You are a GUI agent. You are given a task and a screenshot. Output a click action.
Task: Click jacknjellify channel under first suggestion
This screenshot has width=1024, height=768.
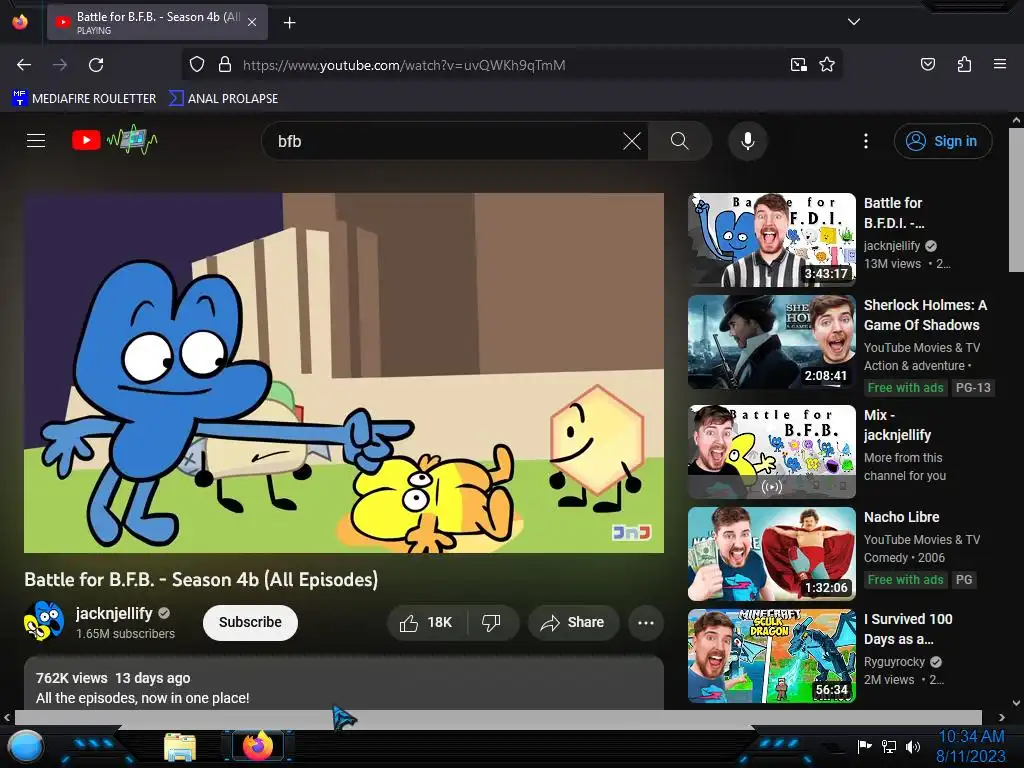891,246
